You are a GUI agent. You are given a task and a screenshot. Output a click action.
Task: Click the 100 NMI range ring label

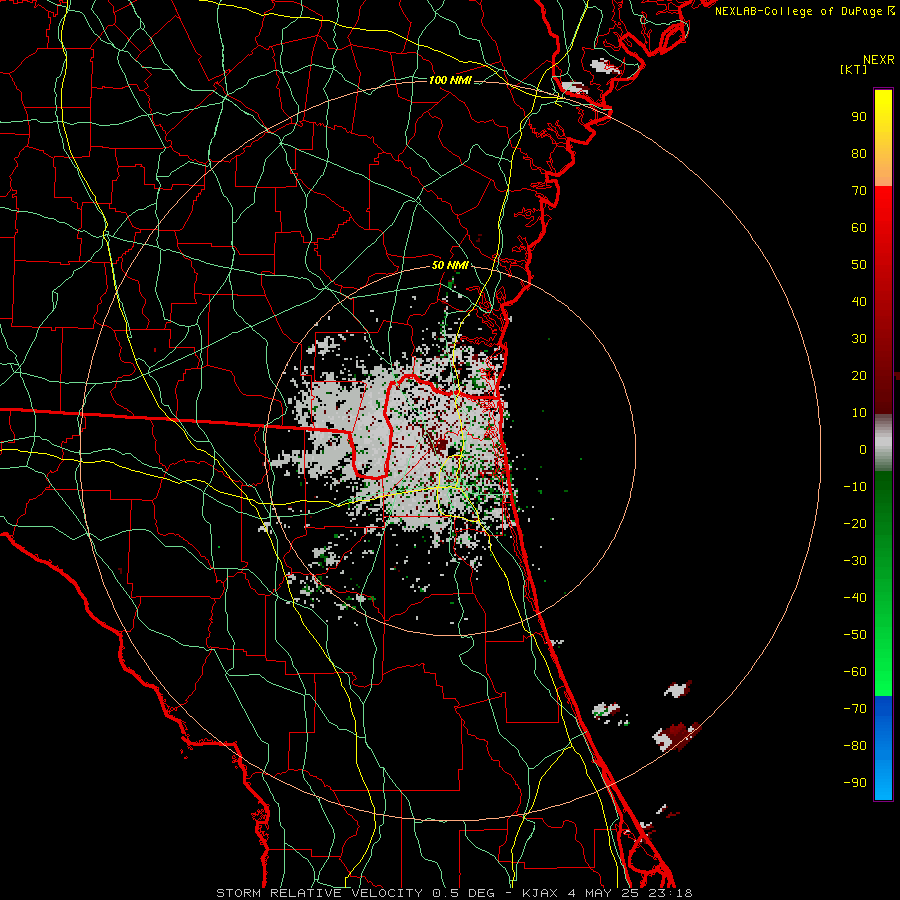pyautogui.click(x=450, y=80)
